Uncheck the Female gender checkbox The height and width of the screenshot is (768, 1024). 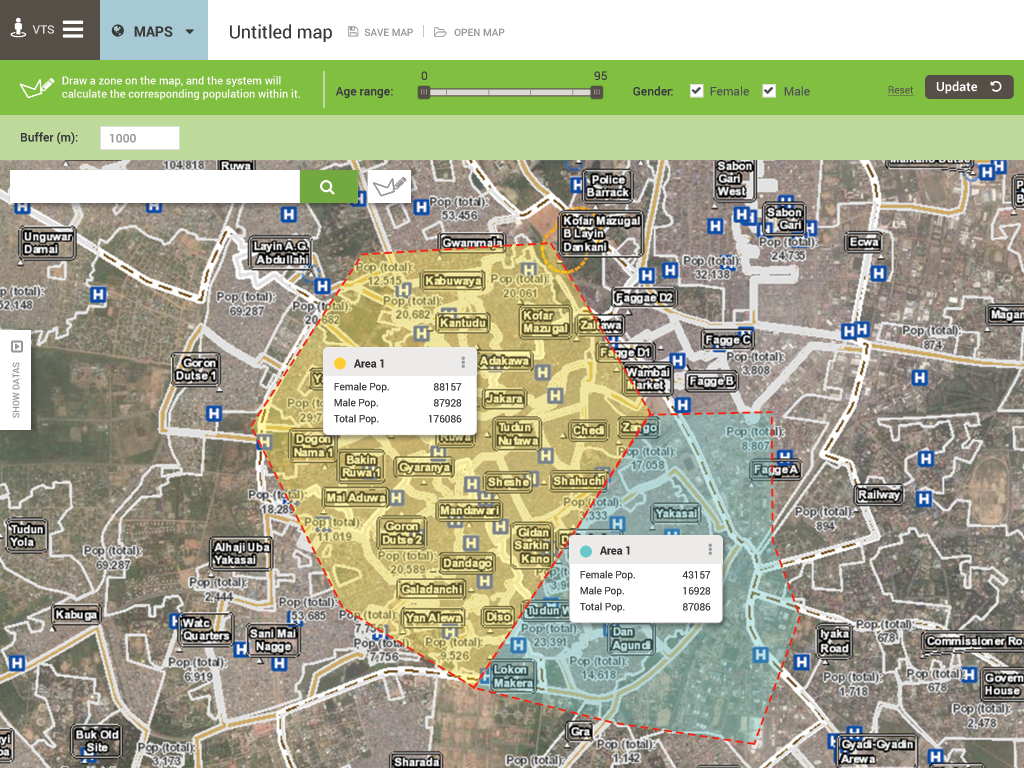[696, 91]
